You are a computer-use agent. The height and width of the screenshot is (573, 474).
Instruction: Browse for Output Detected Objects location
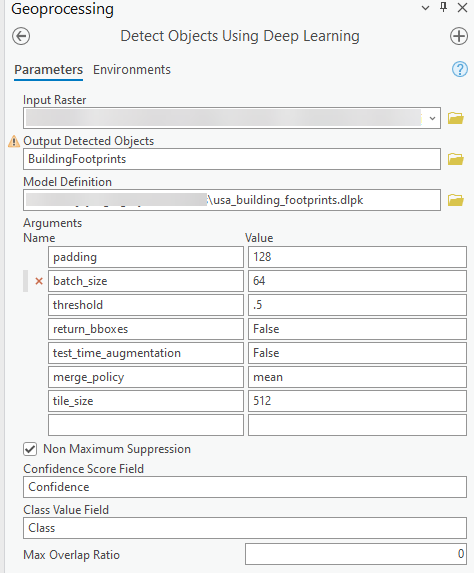click(456, 159)
